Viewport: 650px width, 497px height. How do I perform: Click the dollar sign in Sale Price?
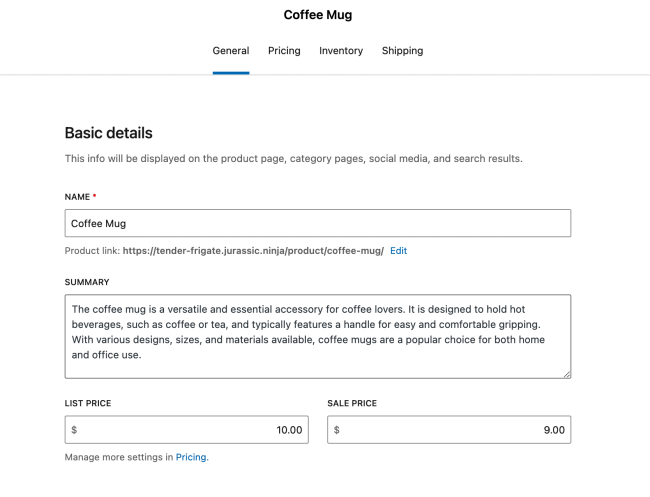[337, 430]
